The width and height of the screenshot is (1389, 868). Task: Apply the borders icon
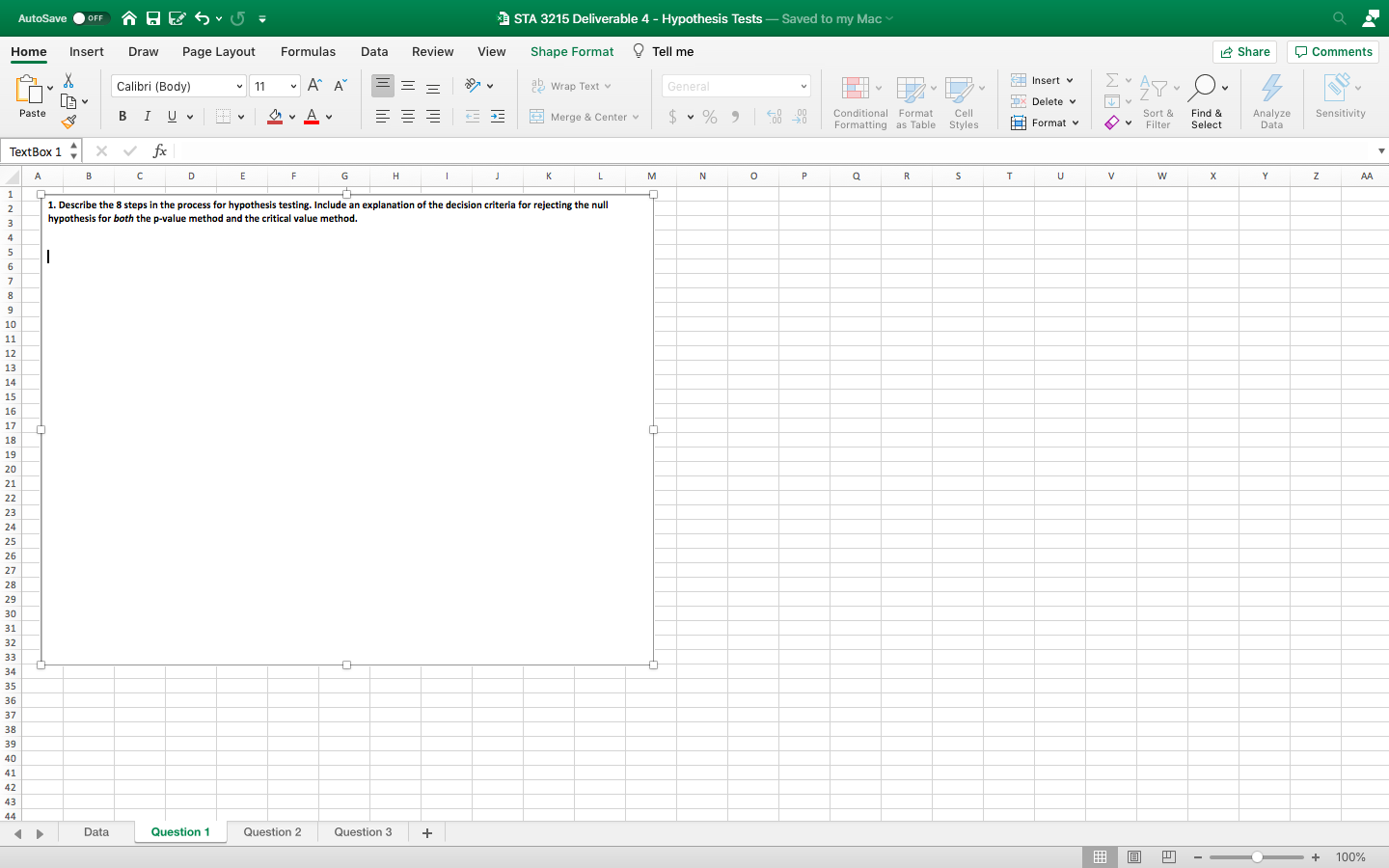point(224,117)
